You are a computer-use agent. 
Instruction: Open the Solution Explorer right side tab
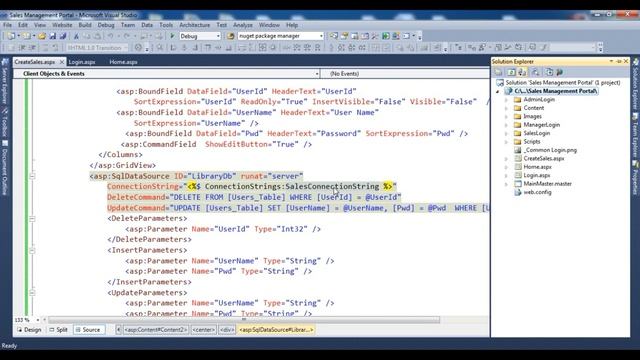pos(636,84)
